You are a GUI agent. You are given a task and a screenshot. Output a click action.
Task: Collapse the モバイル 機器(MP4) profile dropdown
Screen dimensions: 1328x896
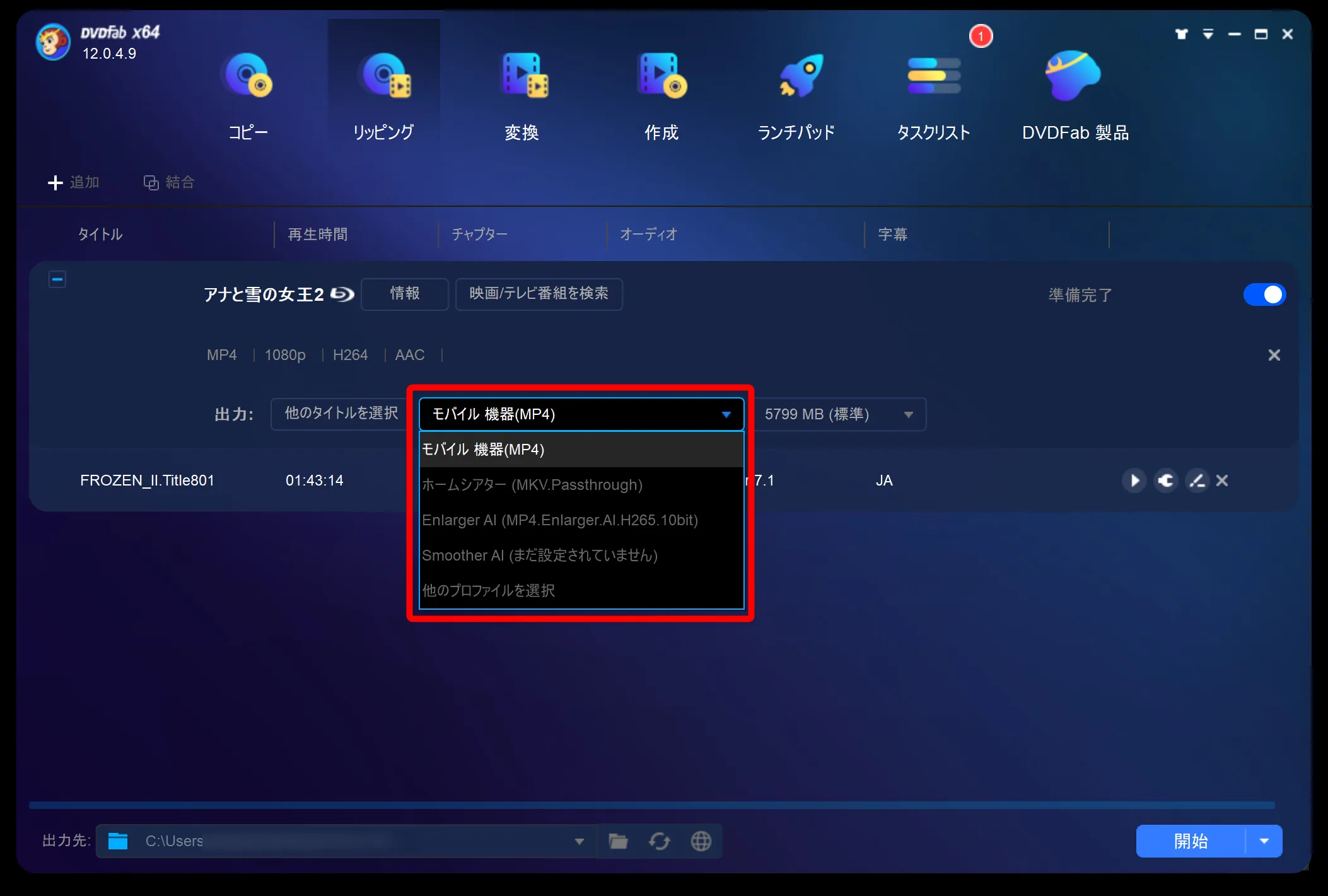tap(581, 414)
